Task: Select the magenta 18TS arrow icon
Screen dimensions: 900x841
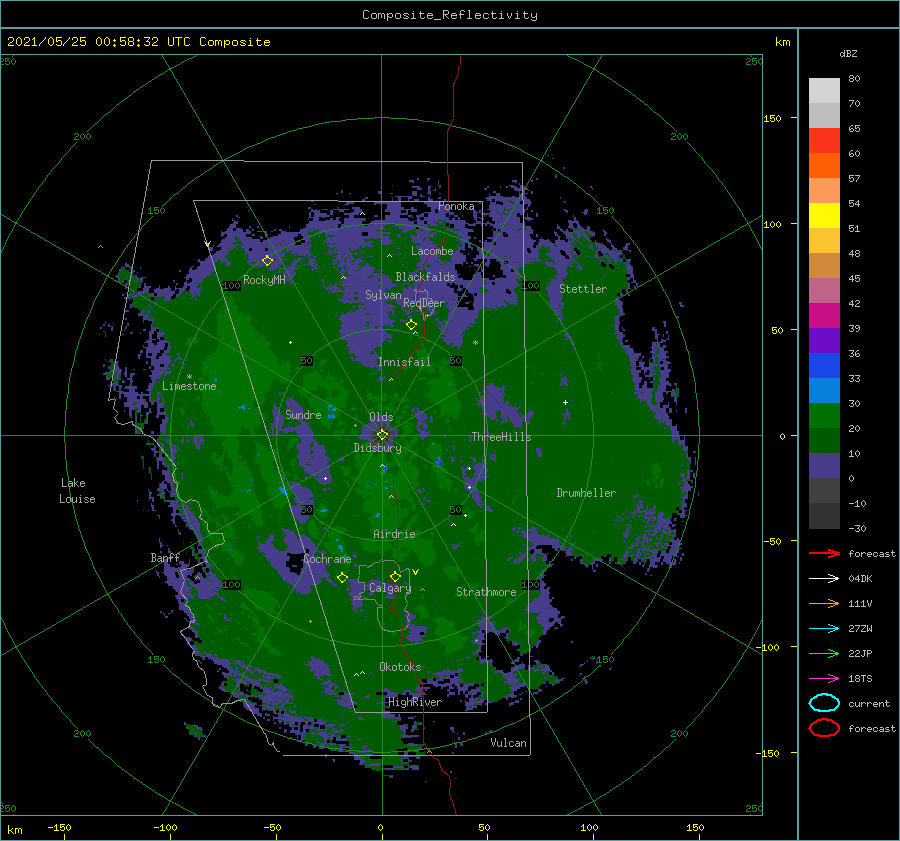Action: (824, 679)
